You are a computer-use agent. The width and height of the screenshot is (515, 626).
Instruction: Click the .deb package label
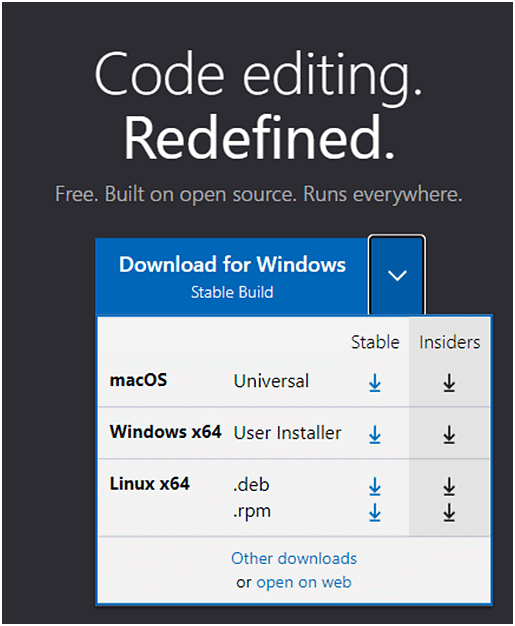point(252,485)
